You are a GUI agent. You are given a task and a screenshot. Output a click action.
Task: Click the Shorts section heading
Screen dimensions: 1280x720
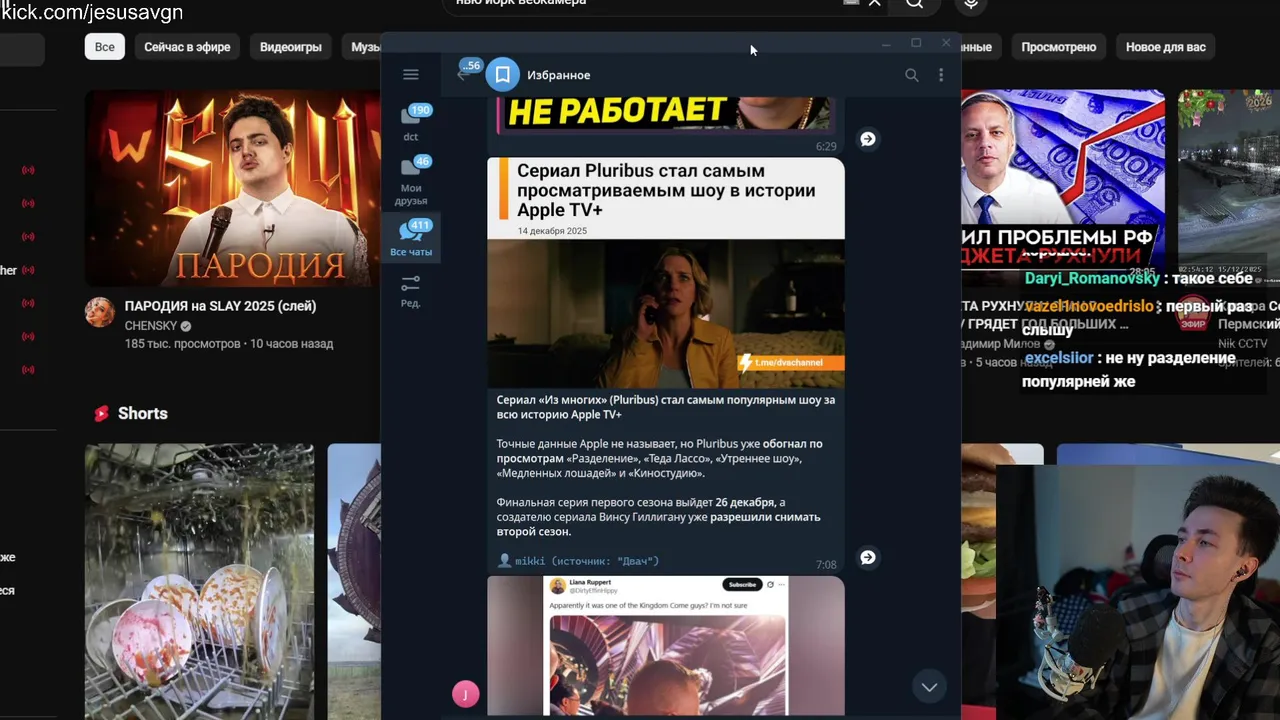point(142,414)
